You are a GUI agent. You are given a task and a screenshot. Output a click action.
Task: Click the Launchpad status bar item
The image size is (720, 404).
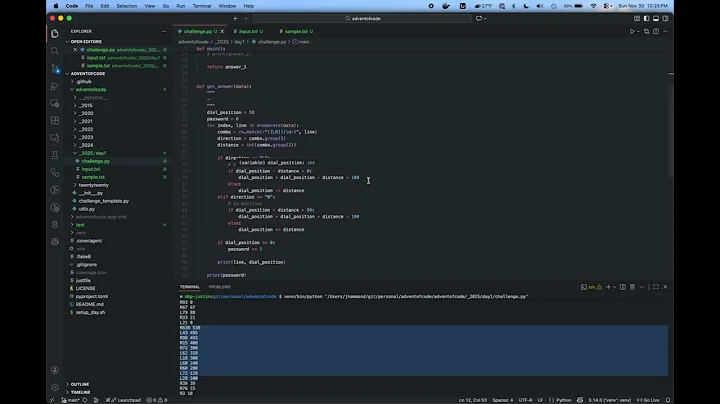point(125,400)
